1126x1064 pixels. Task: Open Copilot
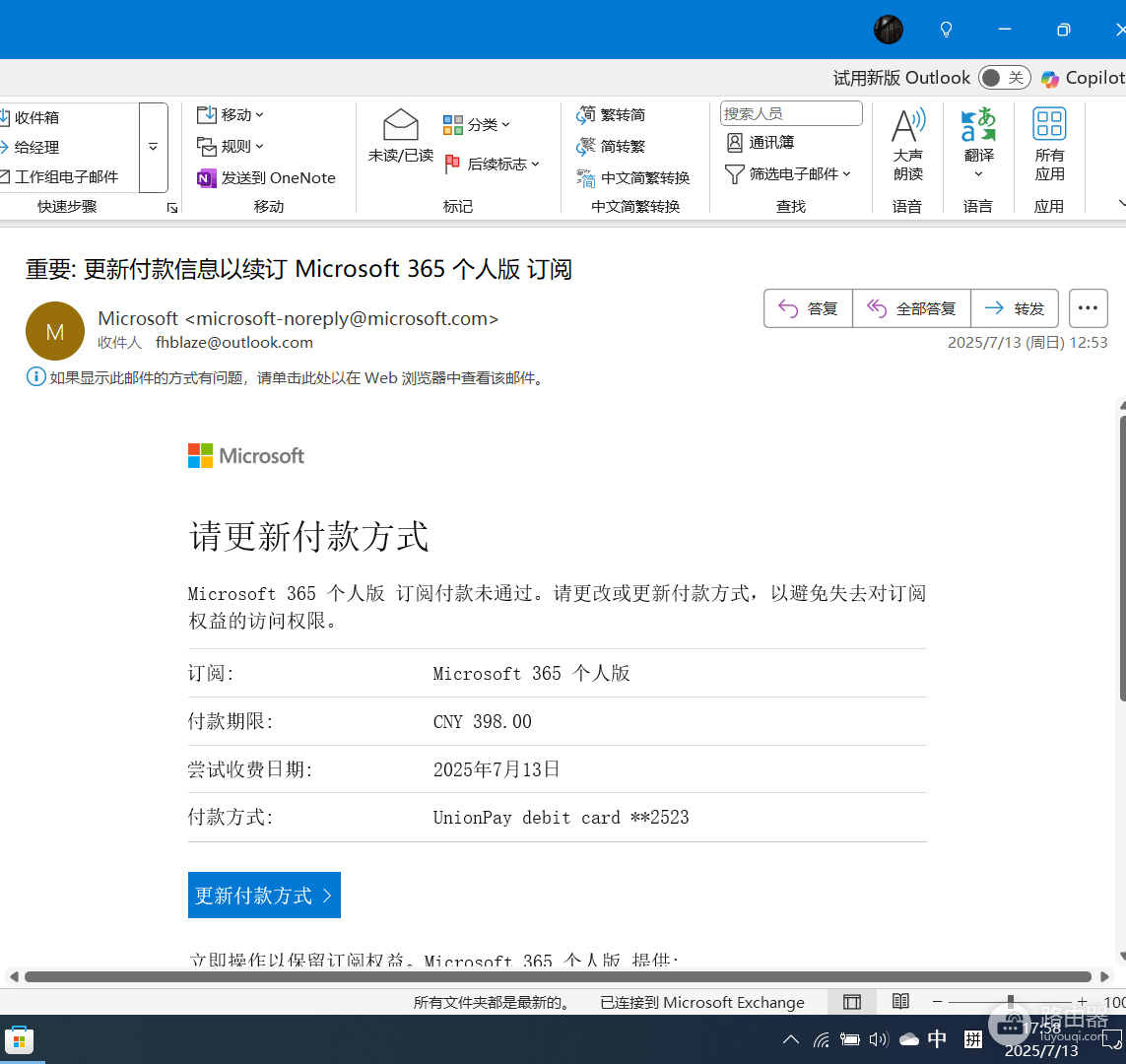coord(1083,78)
